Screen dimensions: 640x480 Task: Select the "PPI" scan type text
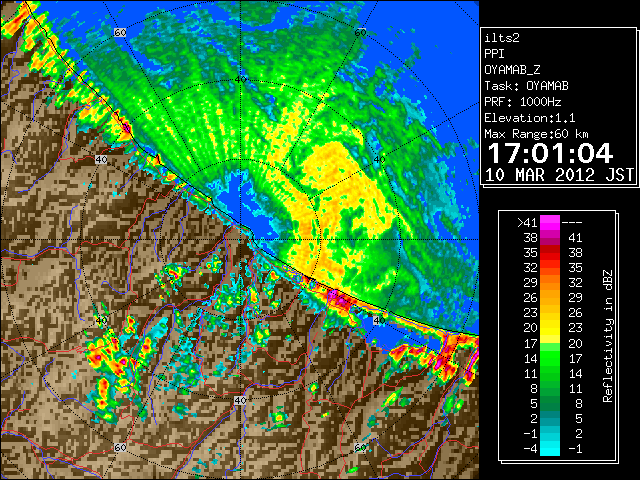pyautogui.click(x=494, y=54)
